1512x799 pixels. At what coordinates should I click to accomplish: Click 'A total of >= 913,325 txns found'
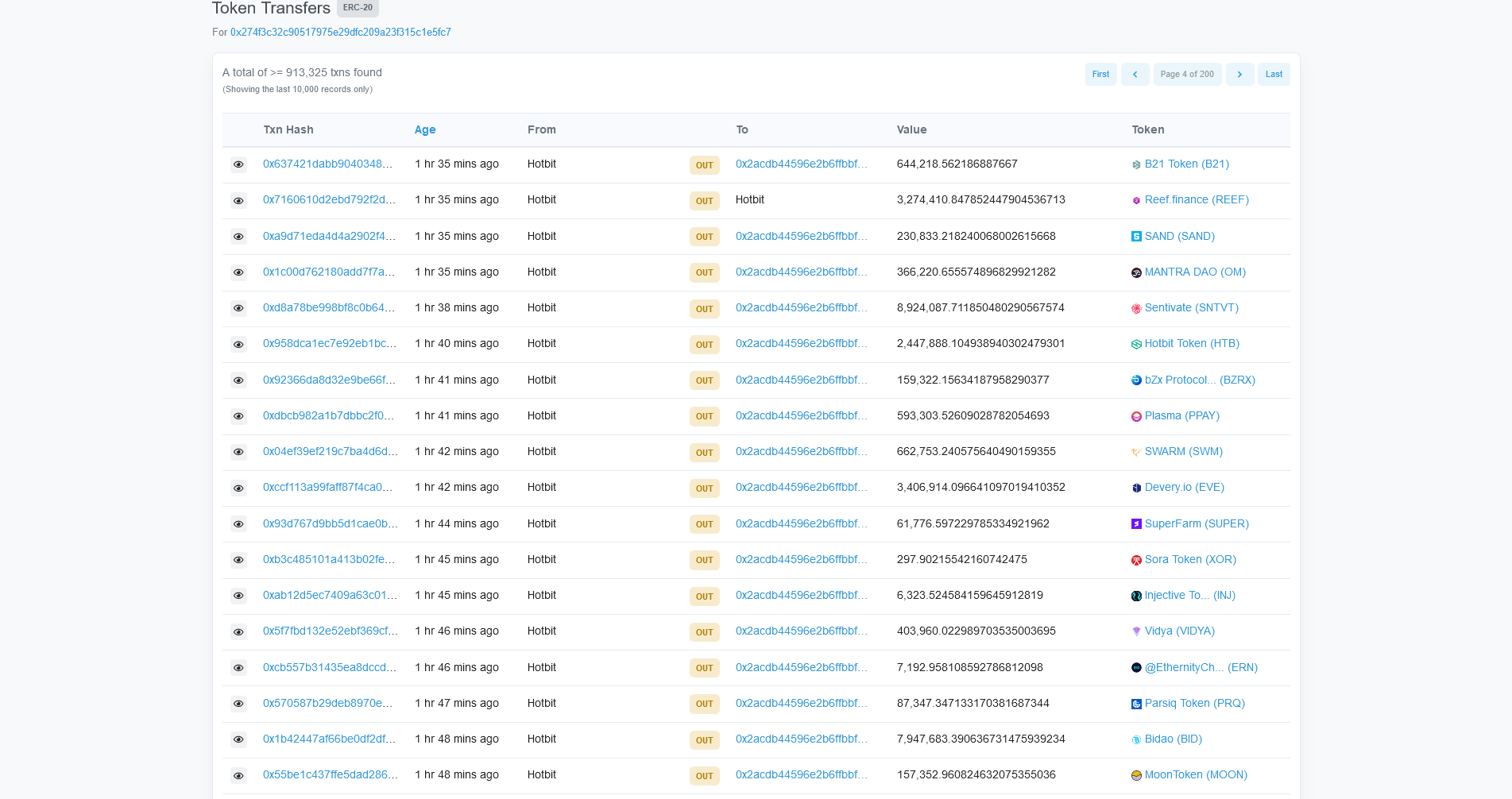302,72
